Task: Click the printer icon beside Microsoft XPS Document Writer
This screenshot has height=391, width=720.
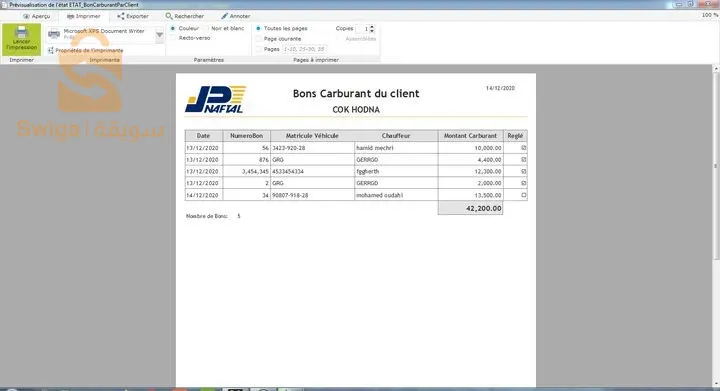Action: point(54,34)
